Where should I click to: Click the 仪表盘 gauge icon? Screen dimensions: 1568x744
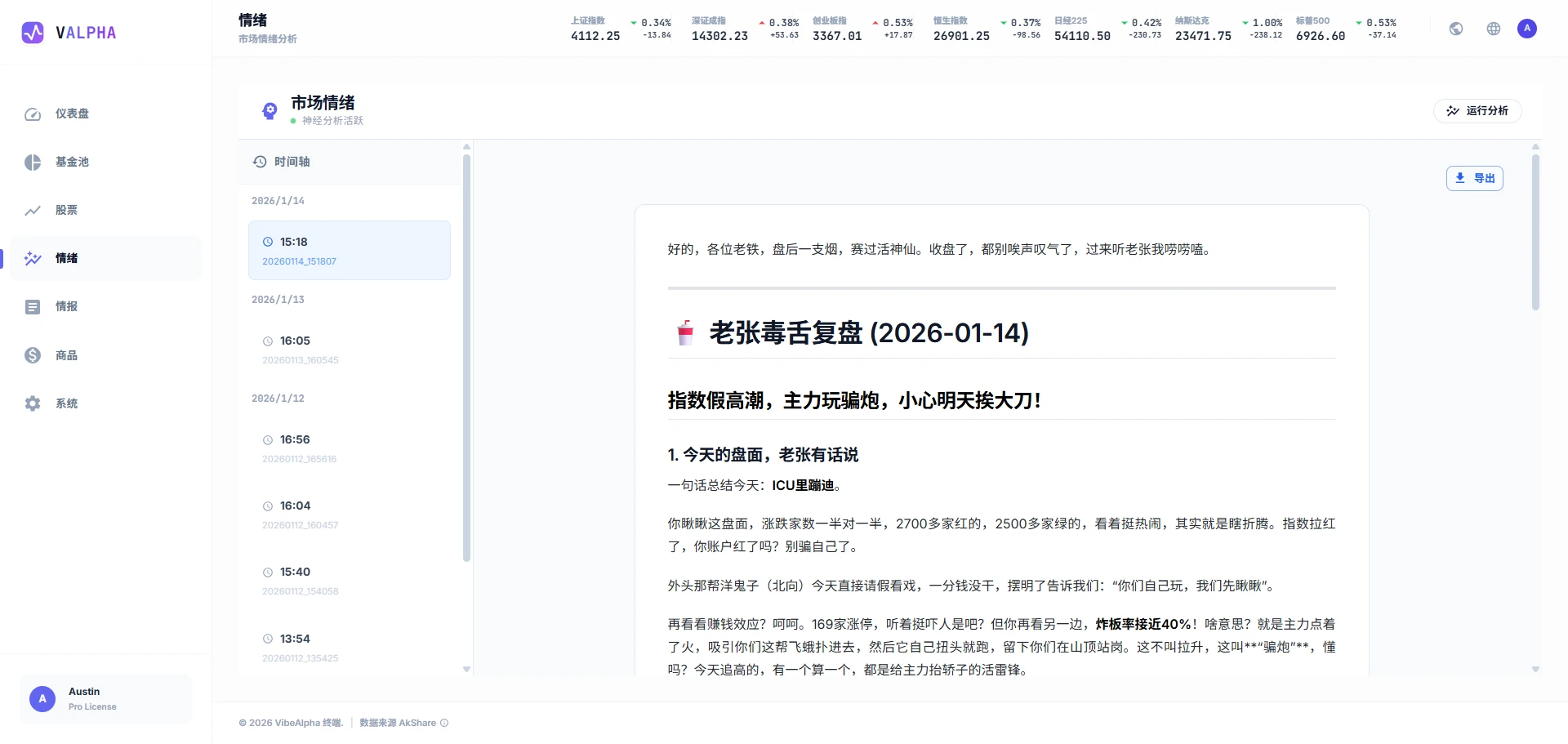pyautogui.click(x=33, y=114)
